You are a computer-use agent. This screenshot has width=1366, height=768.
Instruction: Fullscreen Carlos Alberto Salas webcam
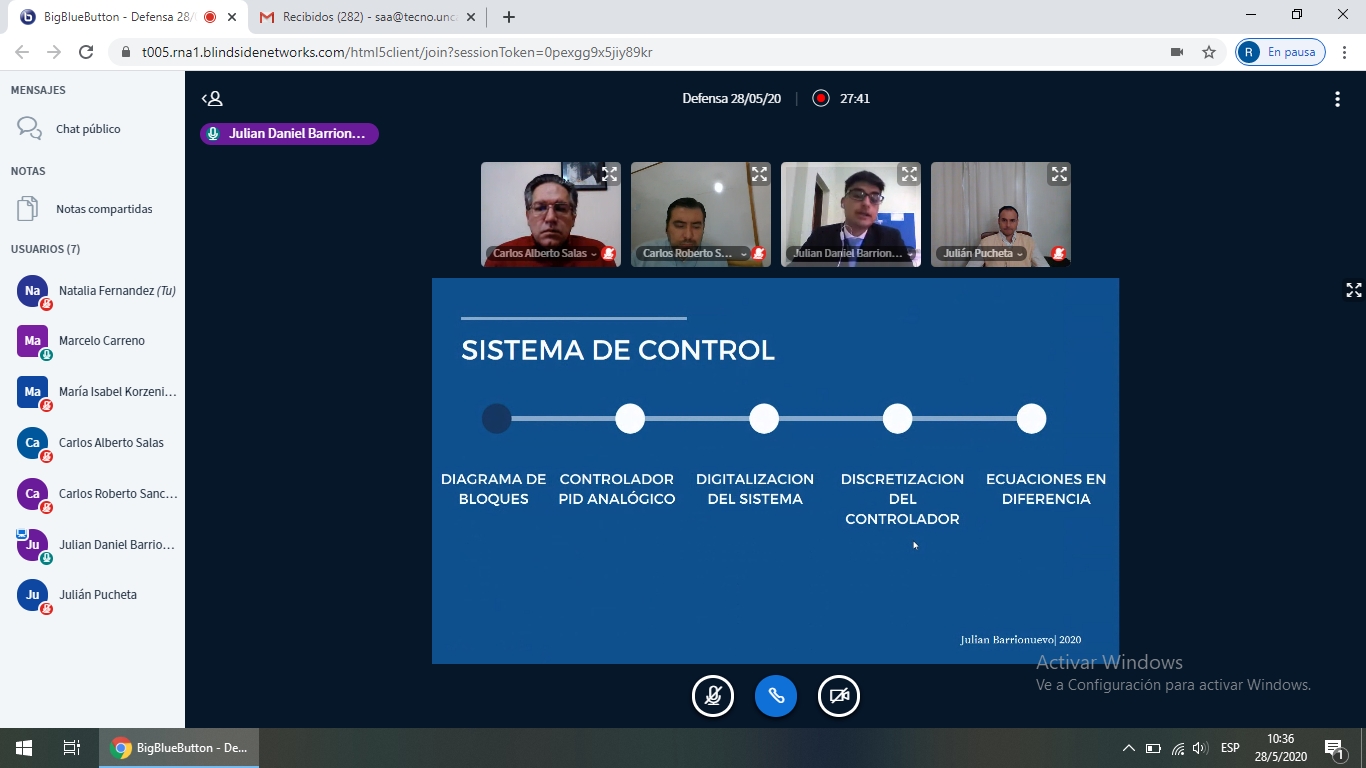609,174
